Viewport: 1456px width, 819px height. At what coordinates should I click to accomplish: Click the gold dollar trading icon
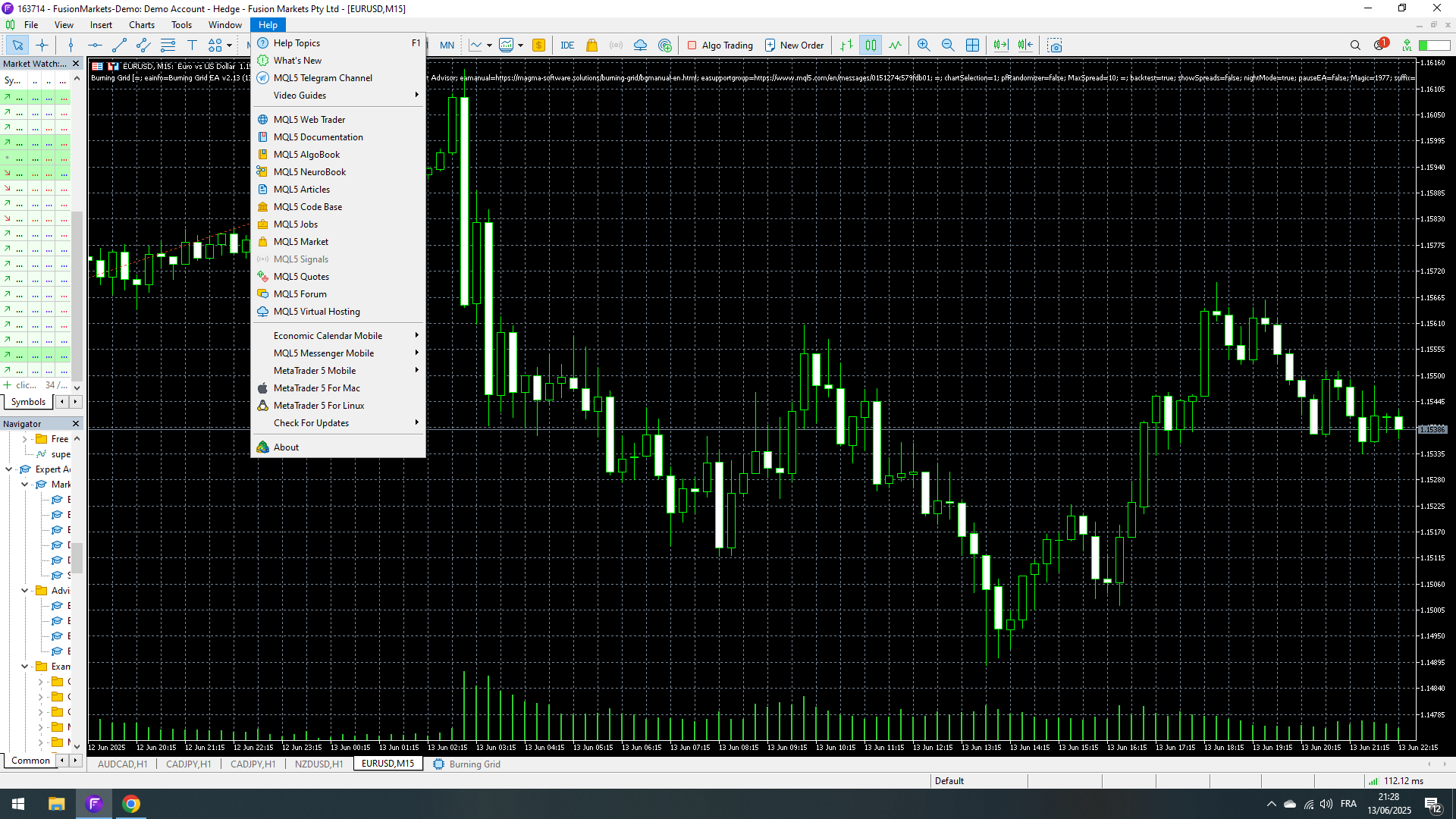[x=538, y=45]
